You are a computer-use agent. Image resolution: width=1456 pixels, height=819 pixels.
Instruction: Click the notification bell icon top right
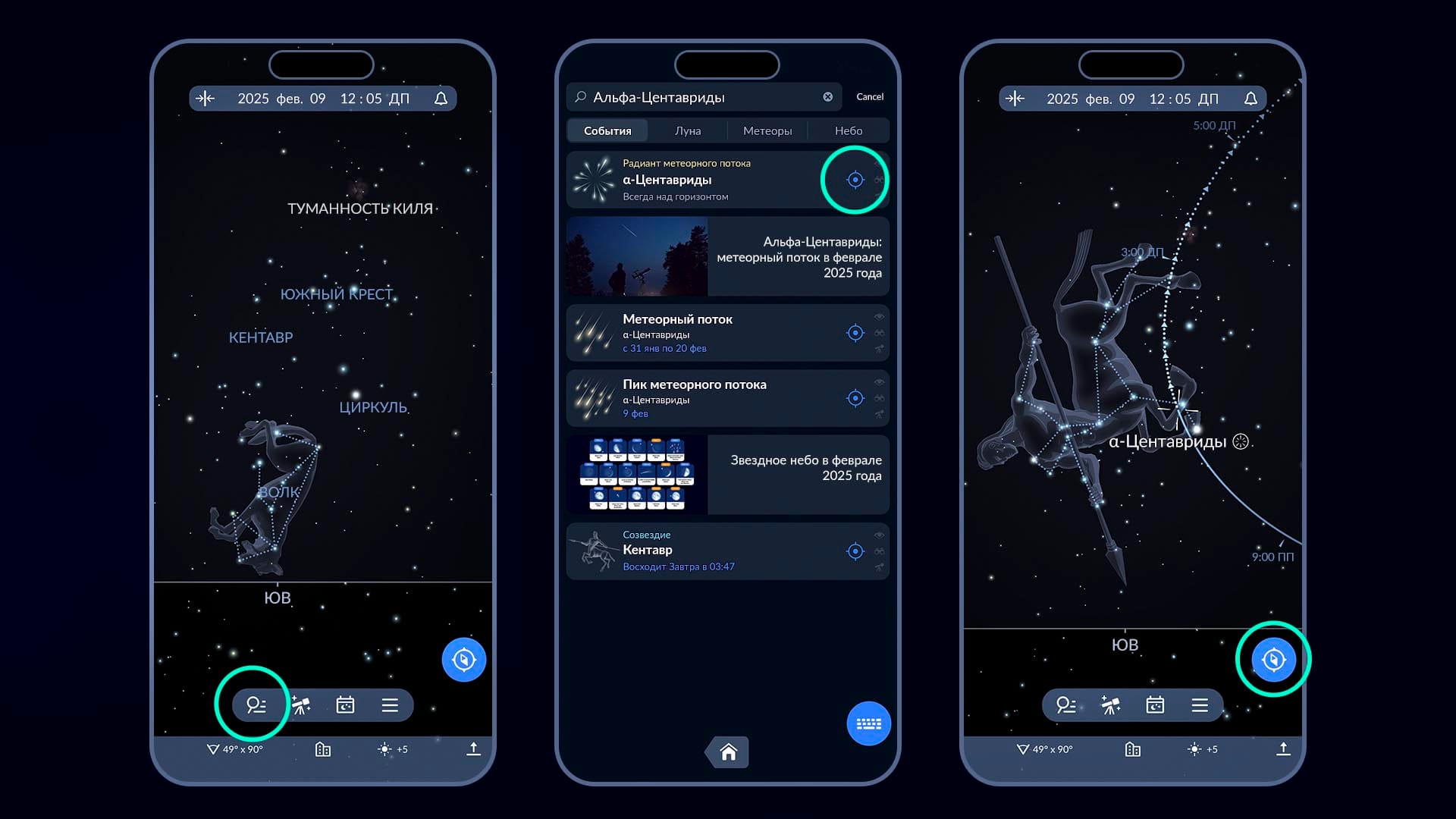pos(1251,97)
